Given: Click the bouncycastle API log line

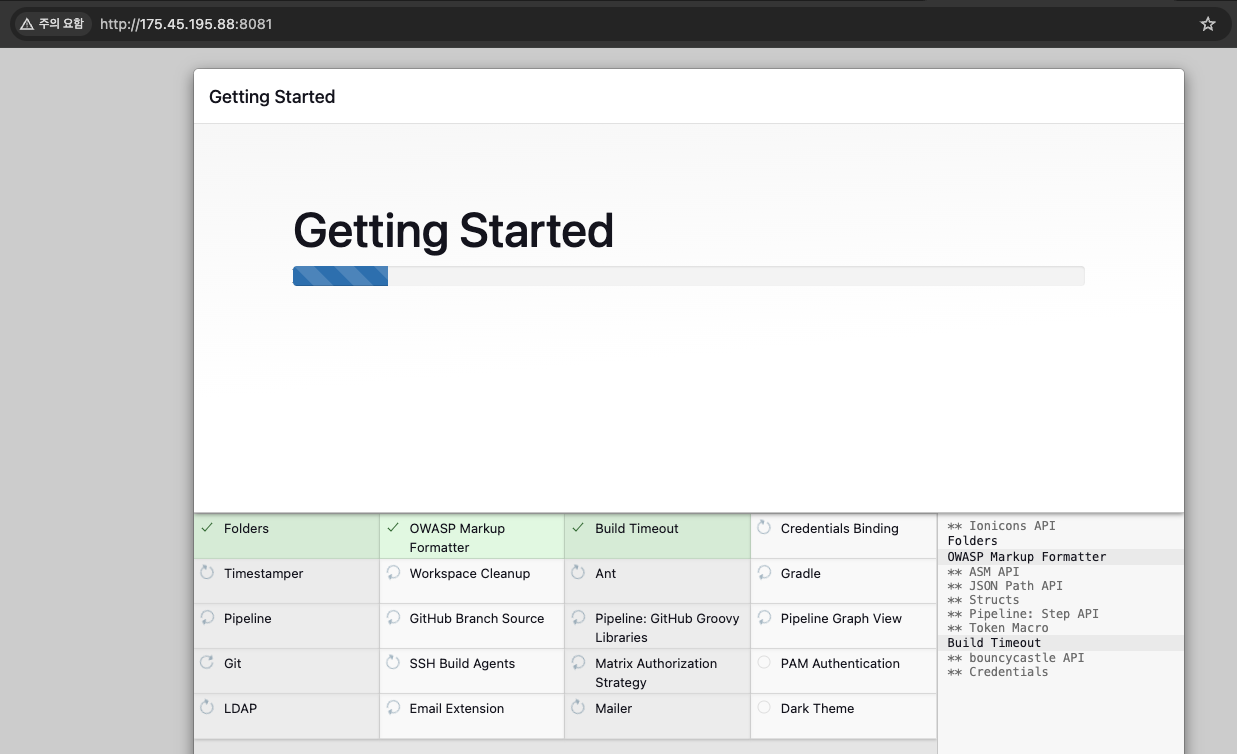Looking at the screenshot, I should (x=1016, y=658).
